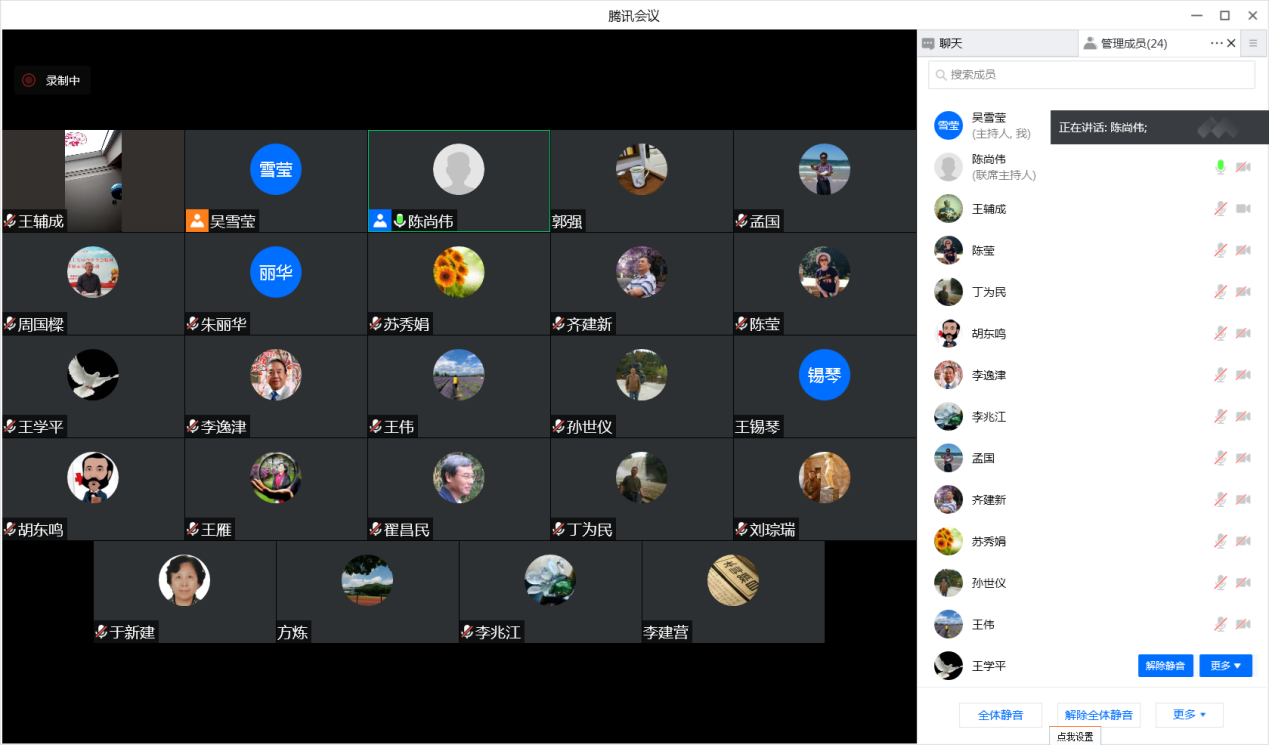Toggle 孟国's muted microphone in member list

coord(1220,458)
